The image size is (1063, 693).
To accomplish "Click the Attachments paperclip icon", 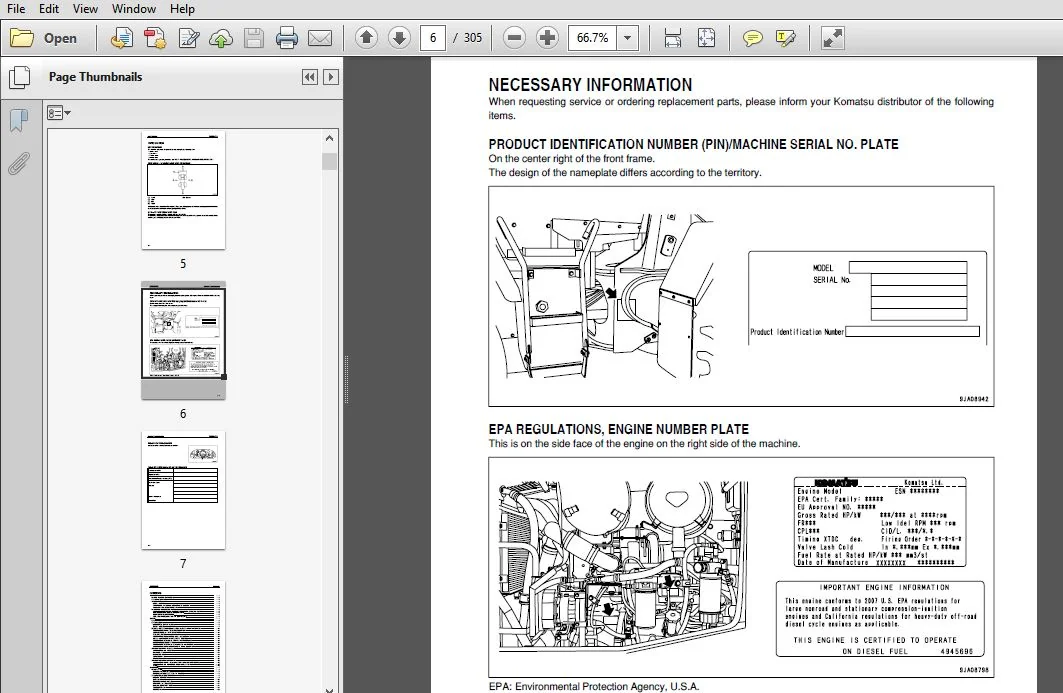I will click(19, 163).
